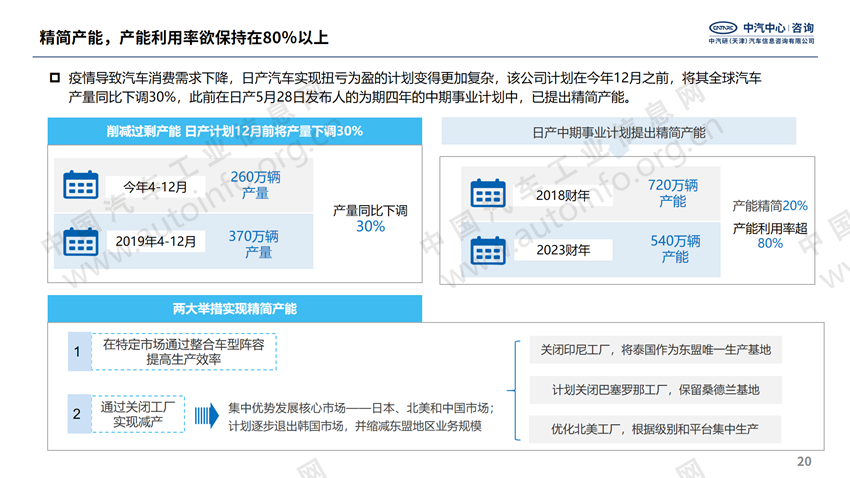Click the page number 20
850x478 pixels.
(804, 461)
